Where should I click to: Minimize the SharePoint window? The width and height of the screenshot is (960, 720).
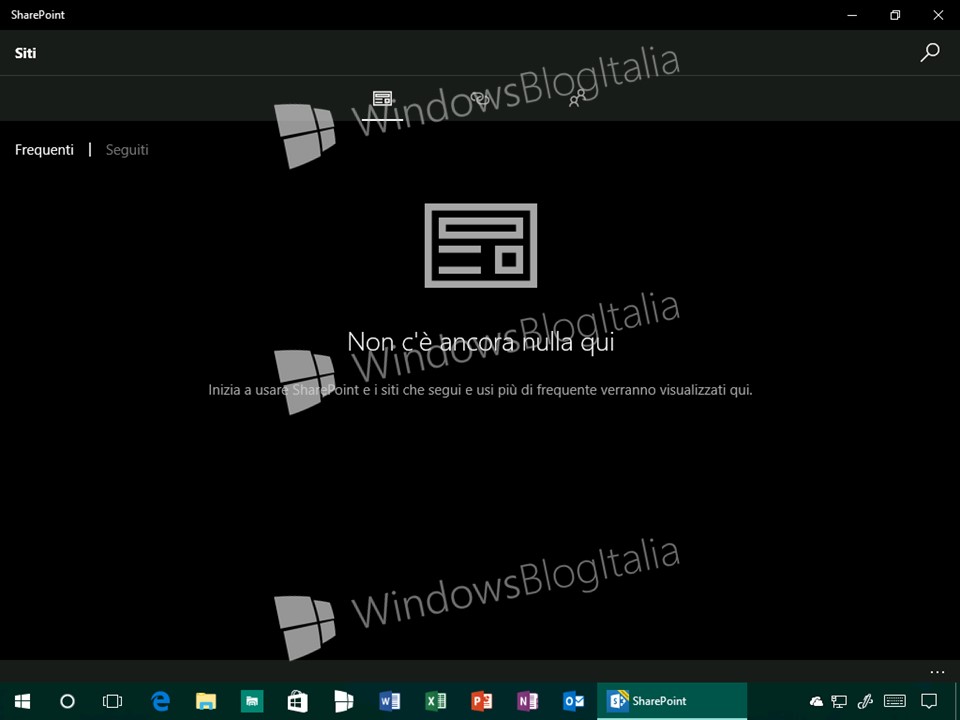pos(852,15)
